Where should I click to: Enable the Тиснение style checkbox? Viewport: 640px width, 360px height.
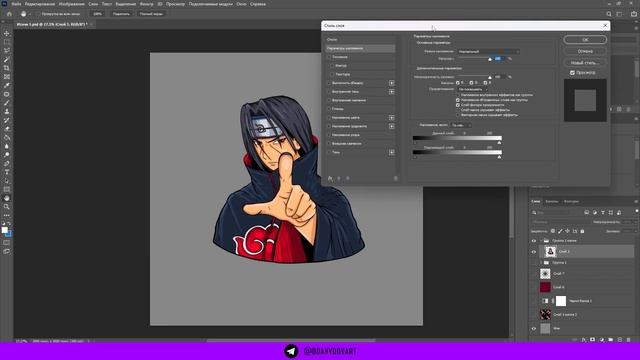click(x=329, y=57)
